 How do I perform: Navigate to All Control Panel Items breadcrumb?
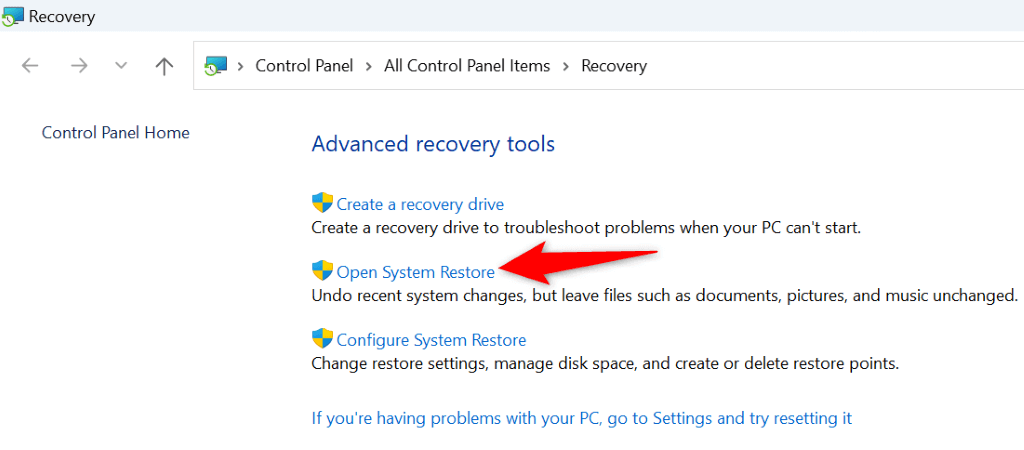467,66
